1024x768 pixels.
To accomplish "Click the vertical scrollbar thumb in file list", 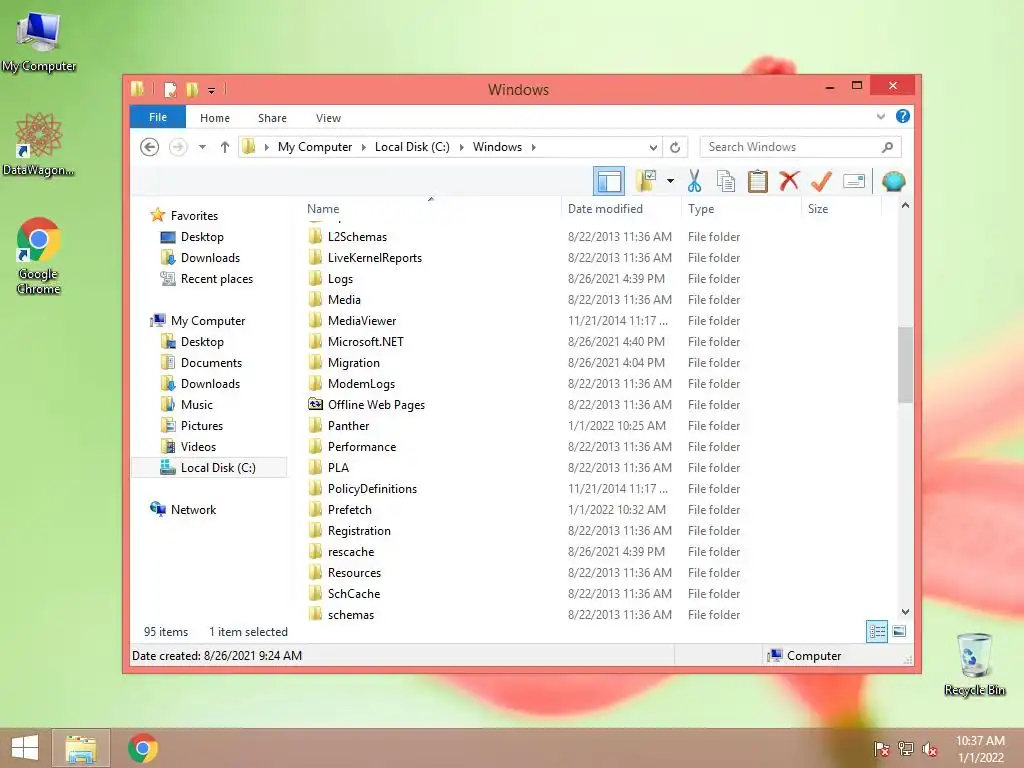I will 905,364.
